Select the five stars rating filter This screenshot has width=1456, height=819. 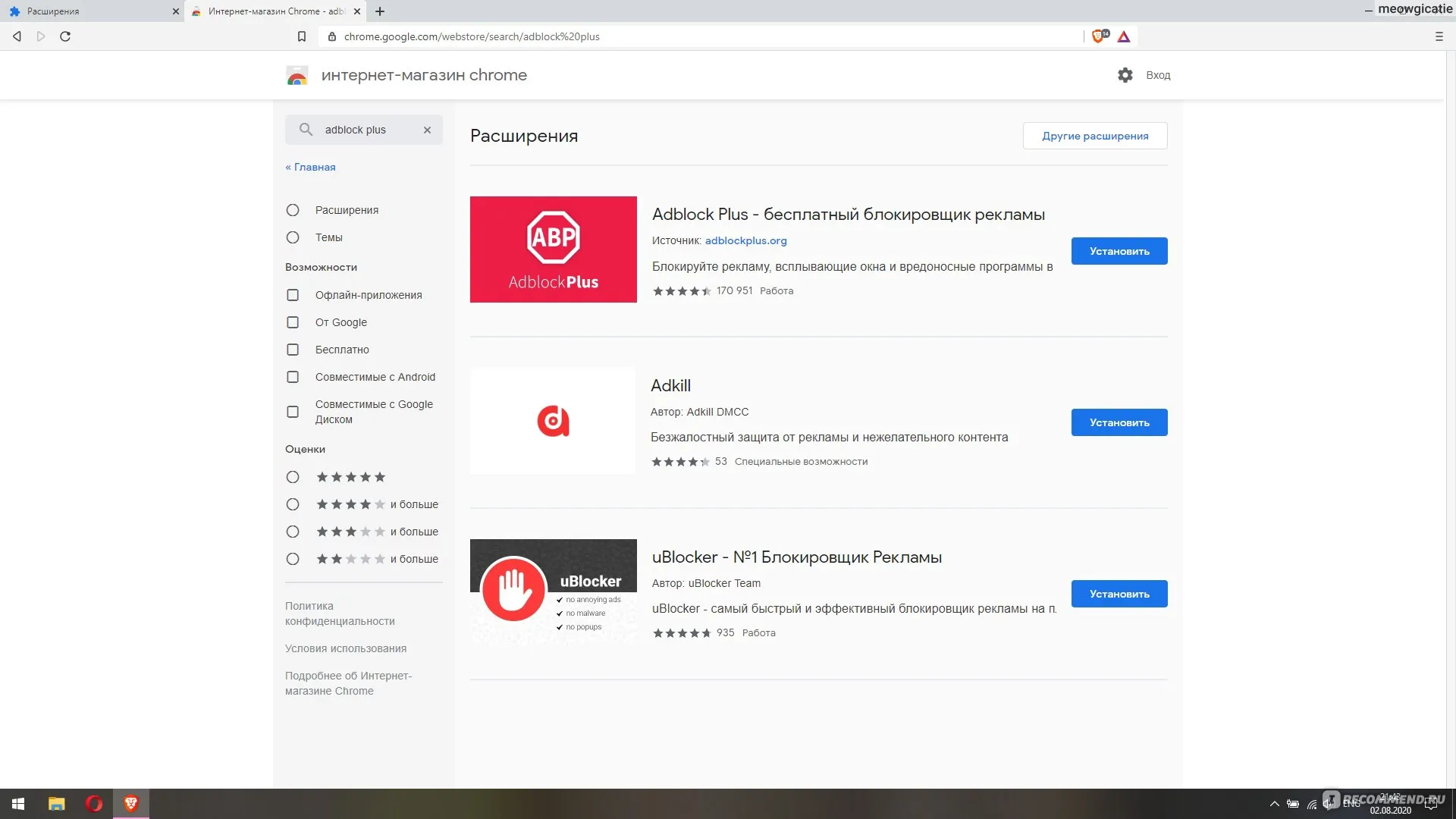coord(293,477)
